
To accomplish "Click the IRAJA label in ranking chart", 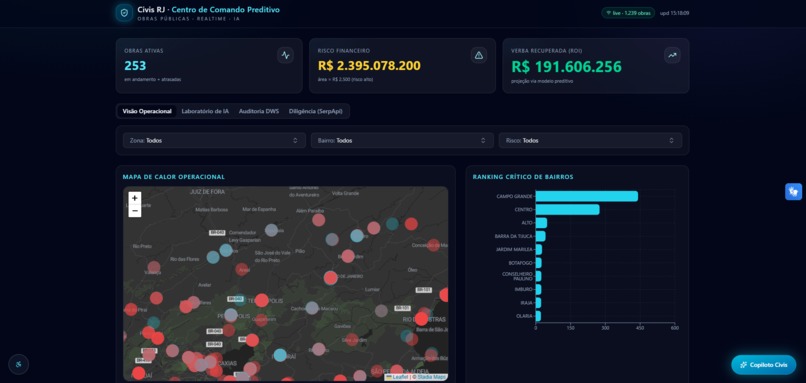I will (526, 303).
